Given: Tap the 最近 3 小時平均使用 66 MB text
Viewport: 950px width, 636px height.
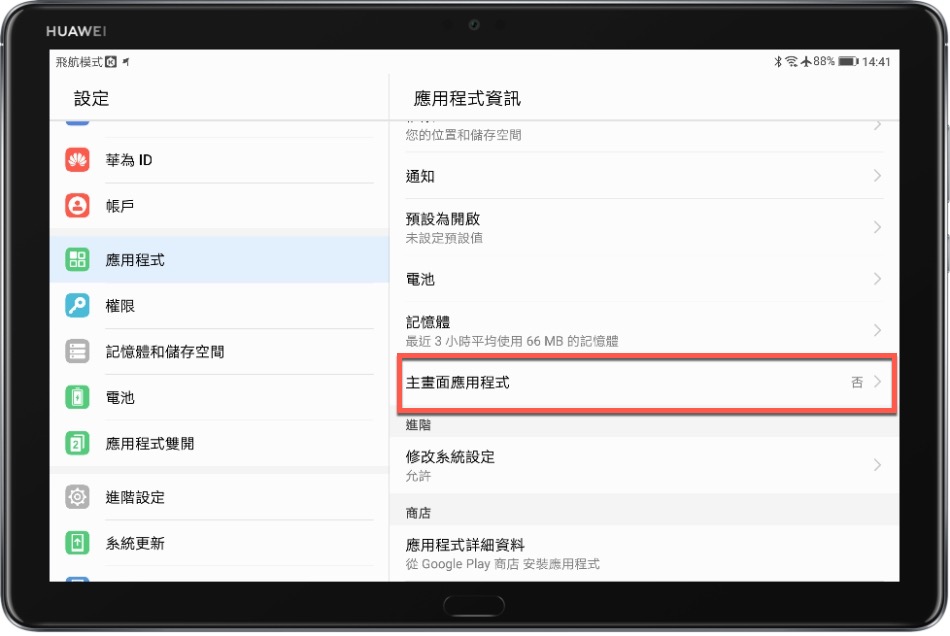Looking at the screenshot, I should 512,341.
